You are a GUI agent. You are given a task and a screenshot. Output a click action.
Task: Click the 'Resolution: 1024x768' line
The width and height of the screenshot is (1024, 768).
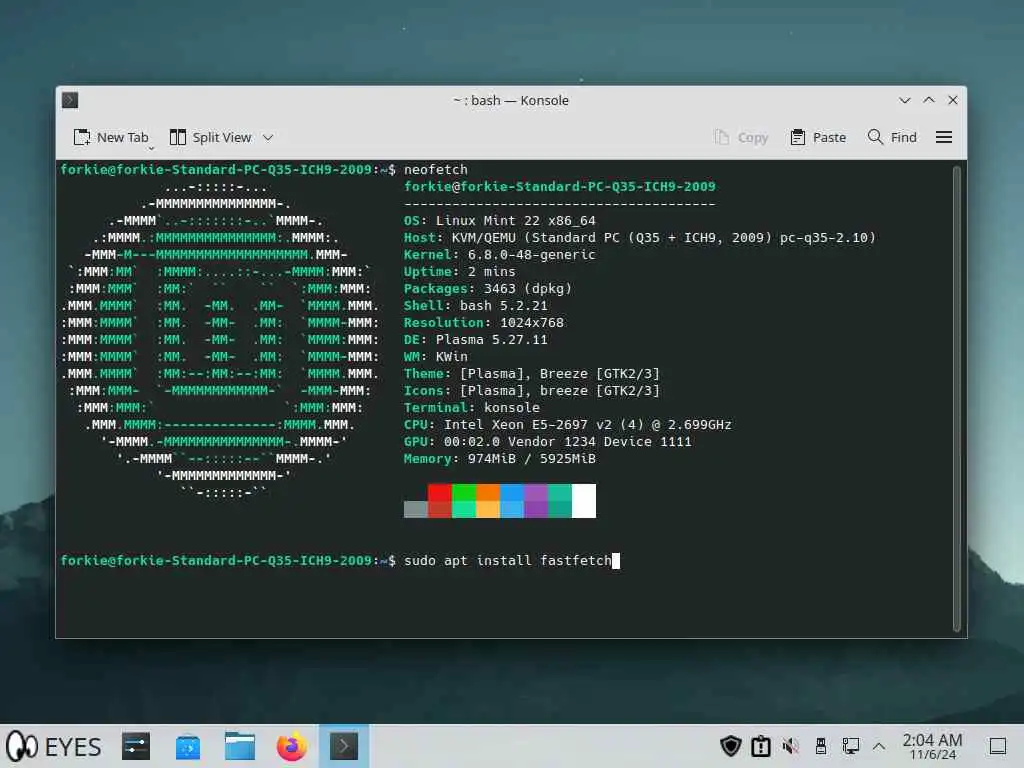point(483,323)
